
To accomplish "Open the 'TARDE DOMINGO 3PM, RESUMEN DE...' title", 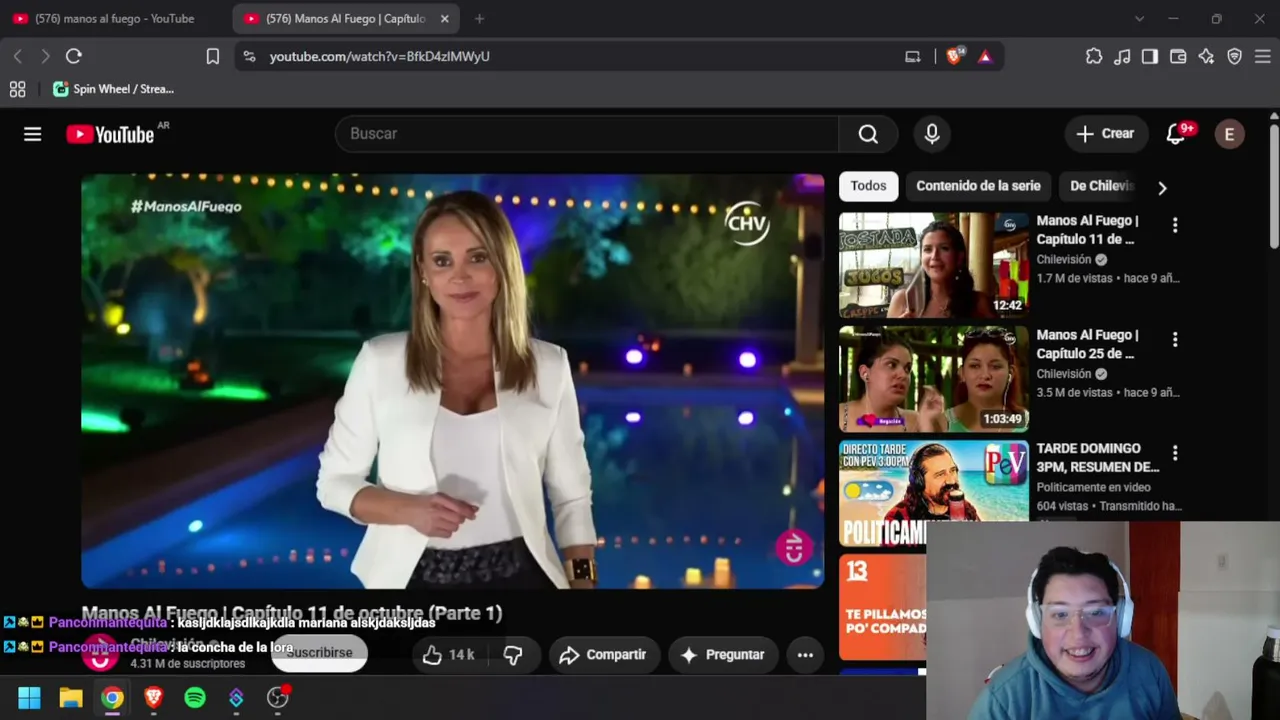I will click(x=1098, y=458).
